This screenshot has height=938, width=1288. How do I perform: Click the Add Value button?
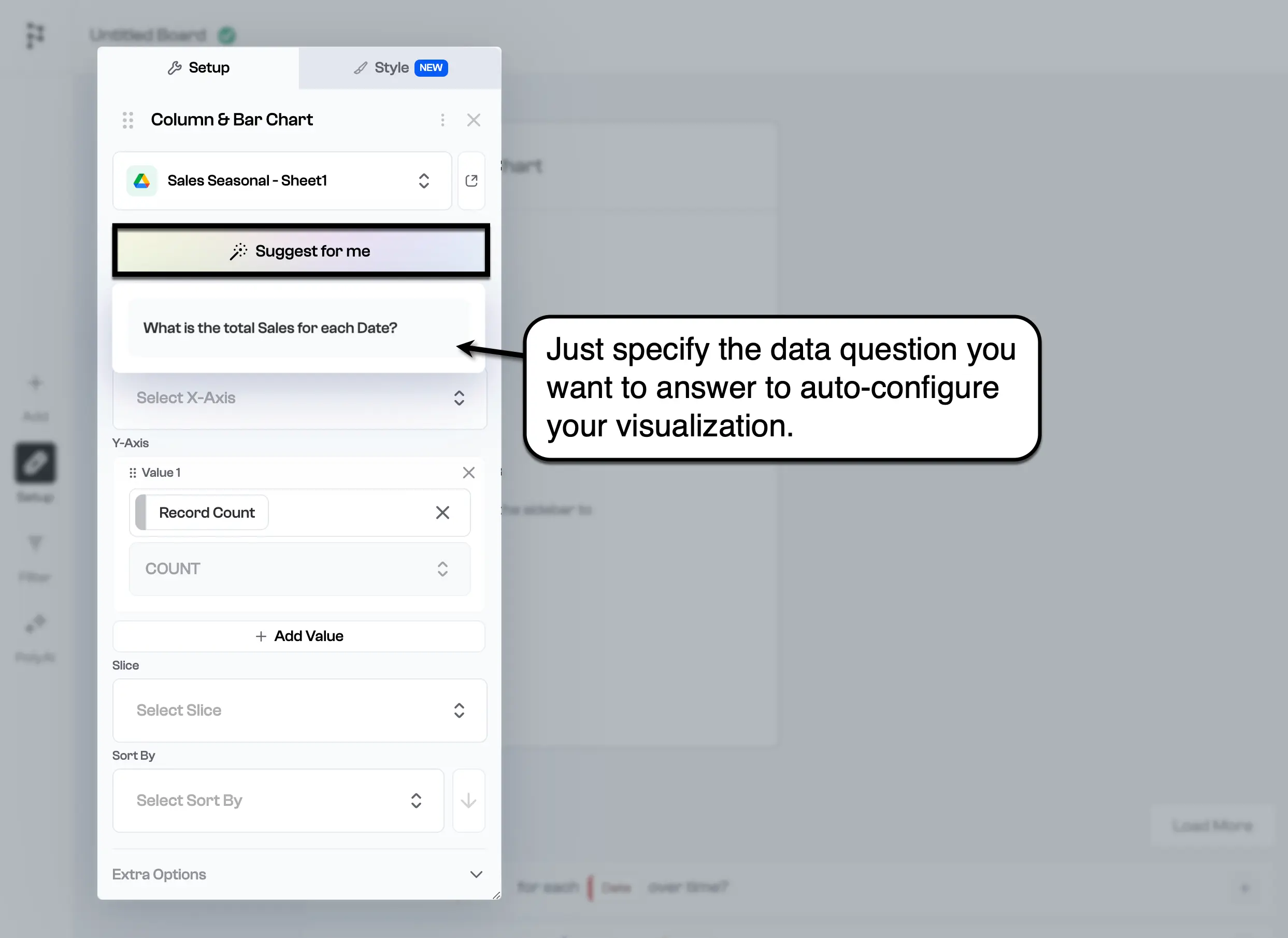(x=299, y=636)
